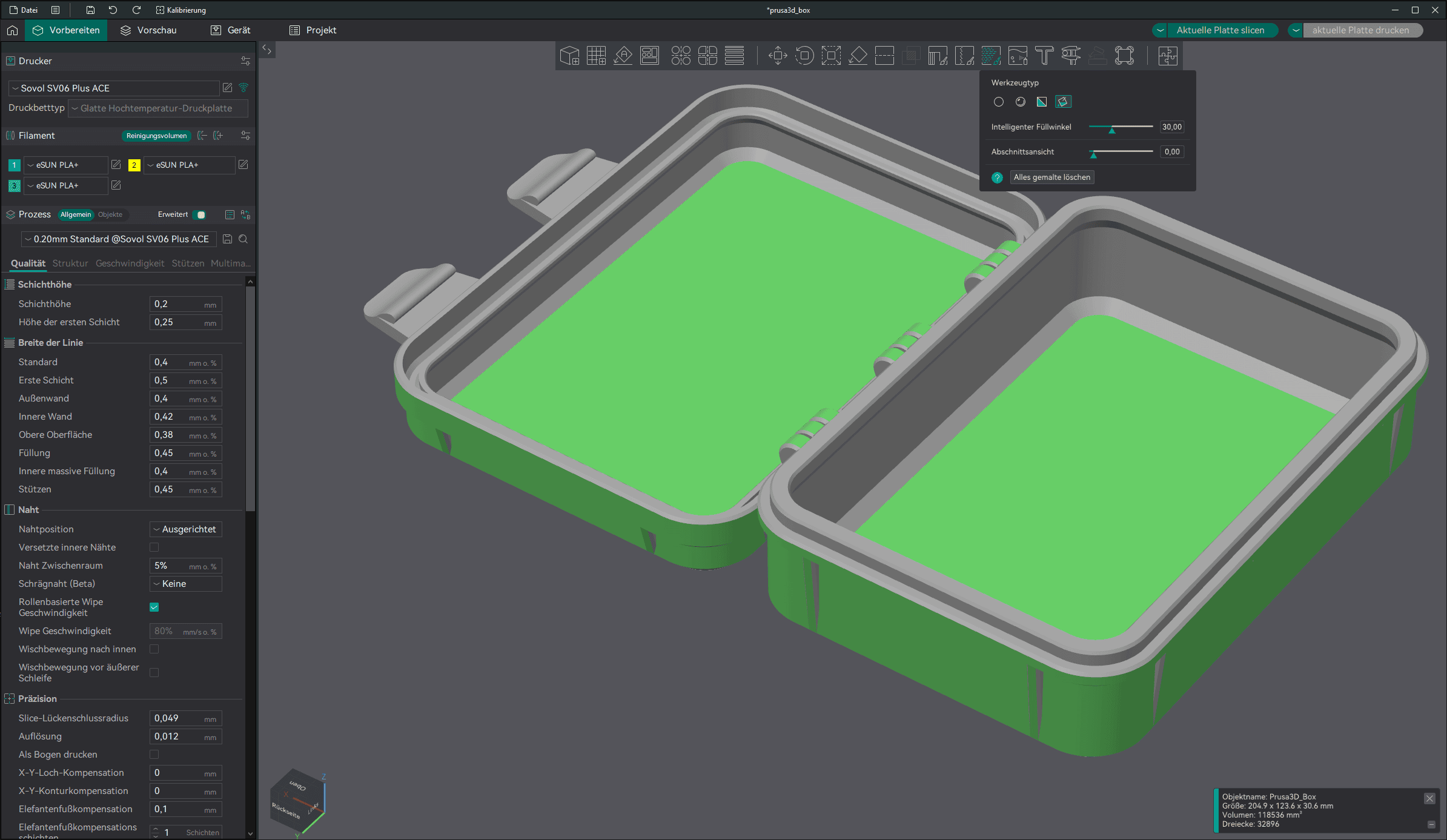
Task: Switch to the Vorschau tab
Action: tap(148, 30)
